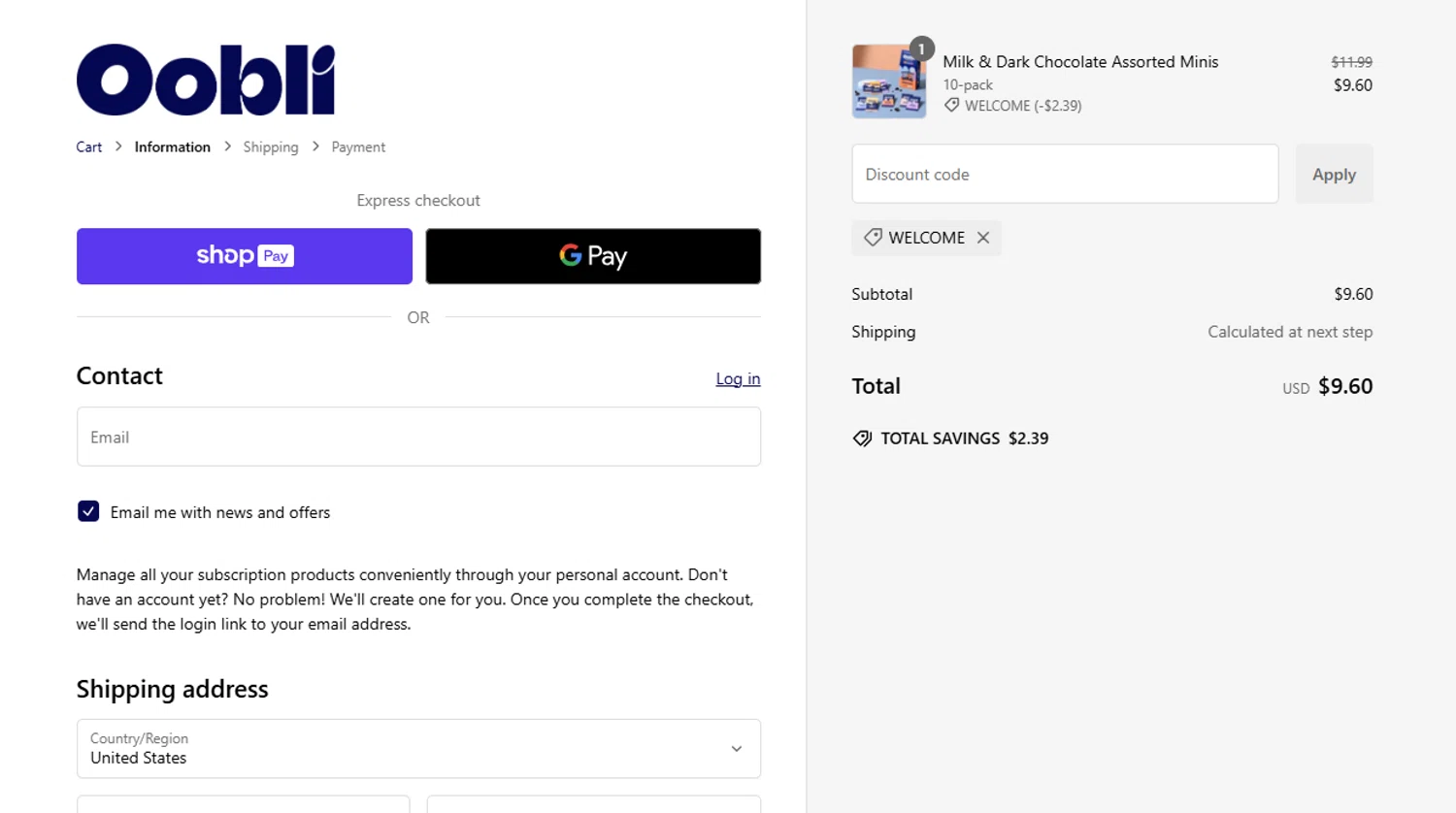
Task: Select the Shipping breadcrumb step
Action: [271, 147]
